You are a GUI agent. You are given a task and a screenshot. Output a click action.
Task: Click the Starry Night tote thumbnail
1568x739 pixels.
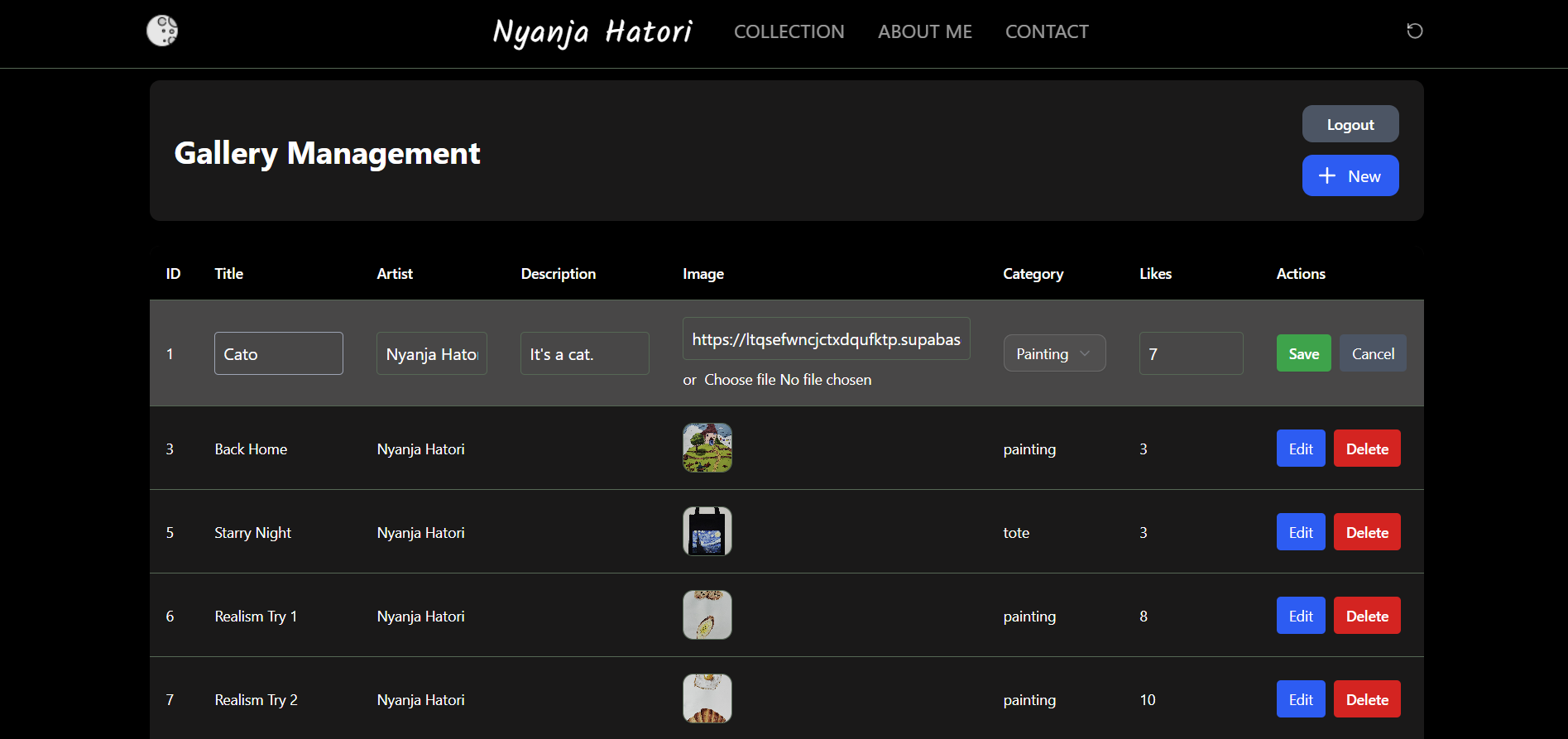pyautogui.click(x=707, y=531)
